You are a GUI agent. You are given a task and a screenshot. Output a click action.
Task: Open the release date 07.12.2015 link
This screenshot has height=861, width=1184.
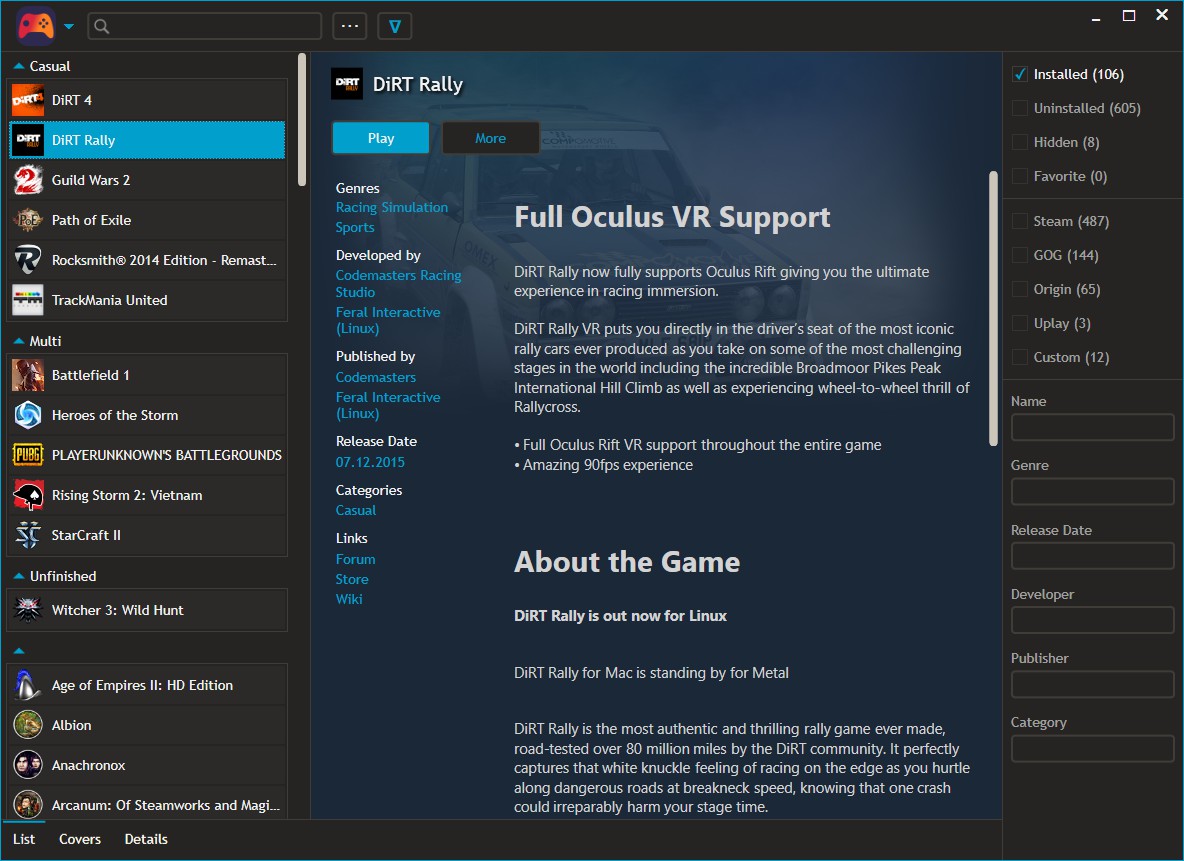click(x=370, y=462)
